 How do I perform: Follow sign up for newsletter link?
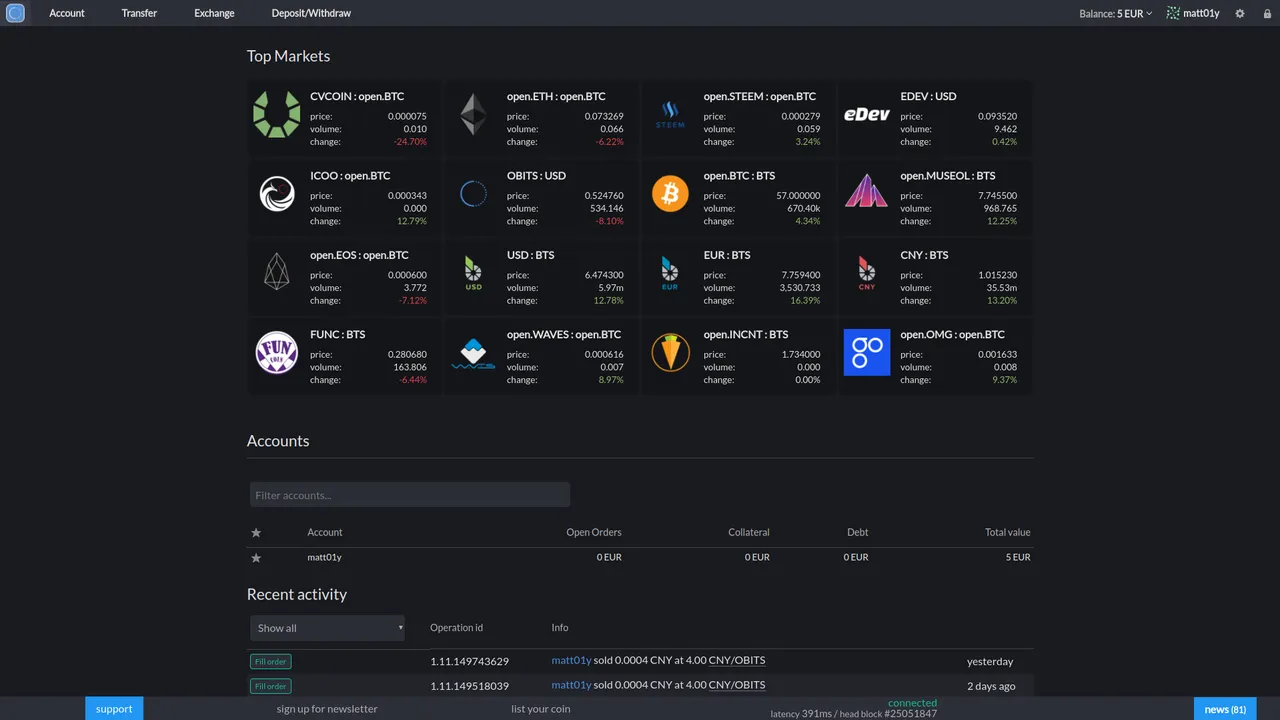(327, 709)
